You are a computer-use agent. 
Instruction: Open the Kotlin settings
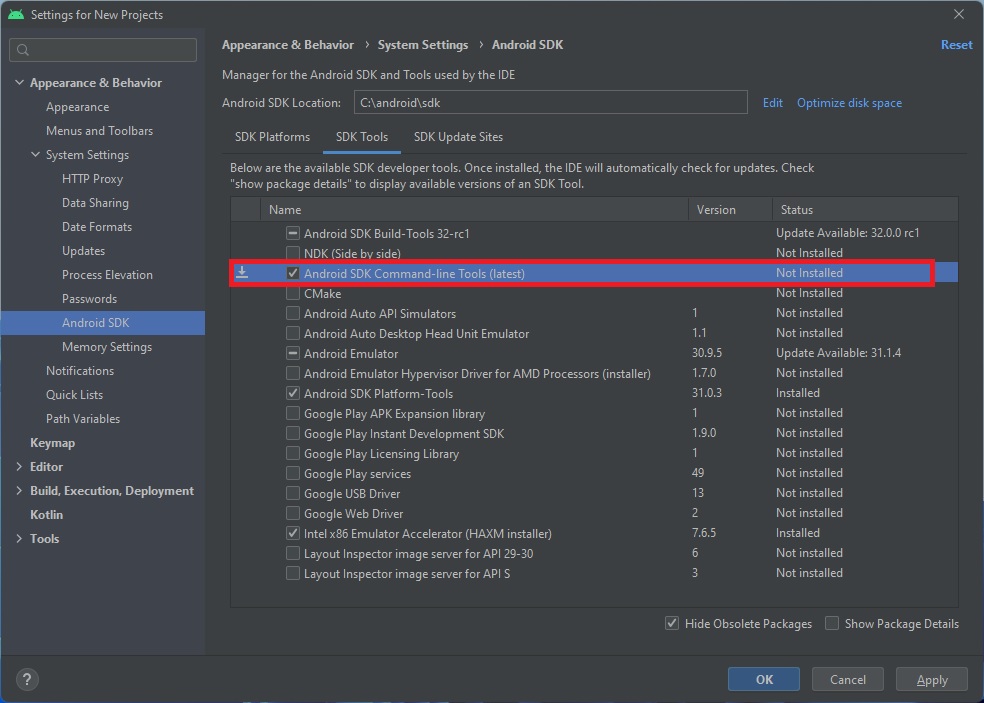pos(46,515)
